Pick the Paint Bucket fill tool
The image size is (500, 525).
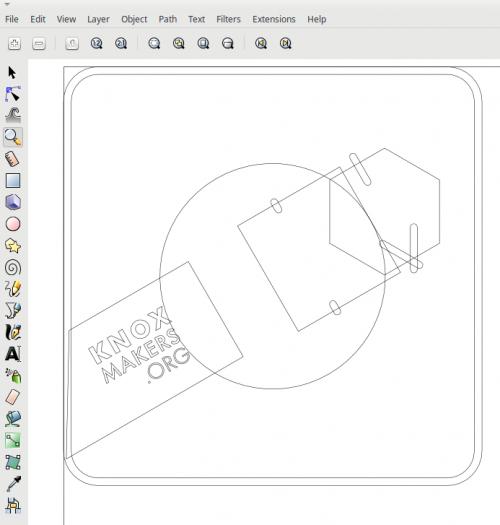[13, 419]
